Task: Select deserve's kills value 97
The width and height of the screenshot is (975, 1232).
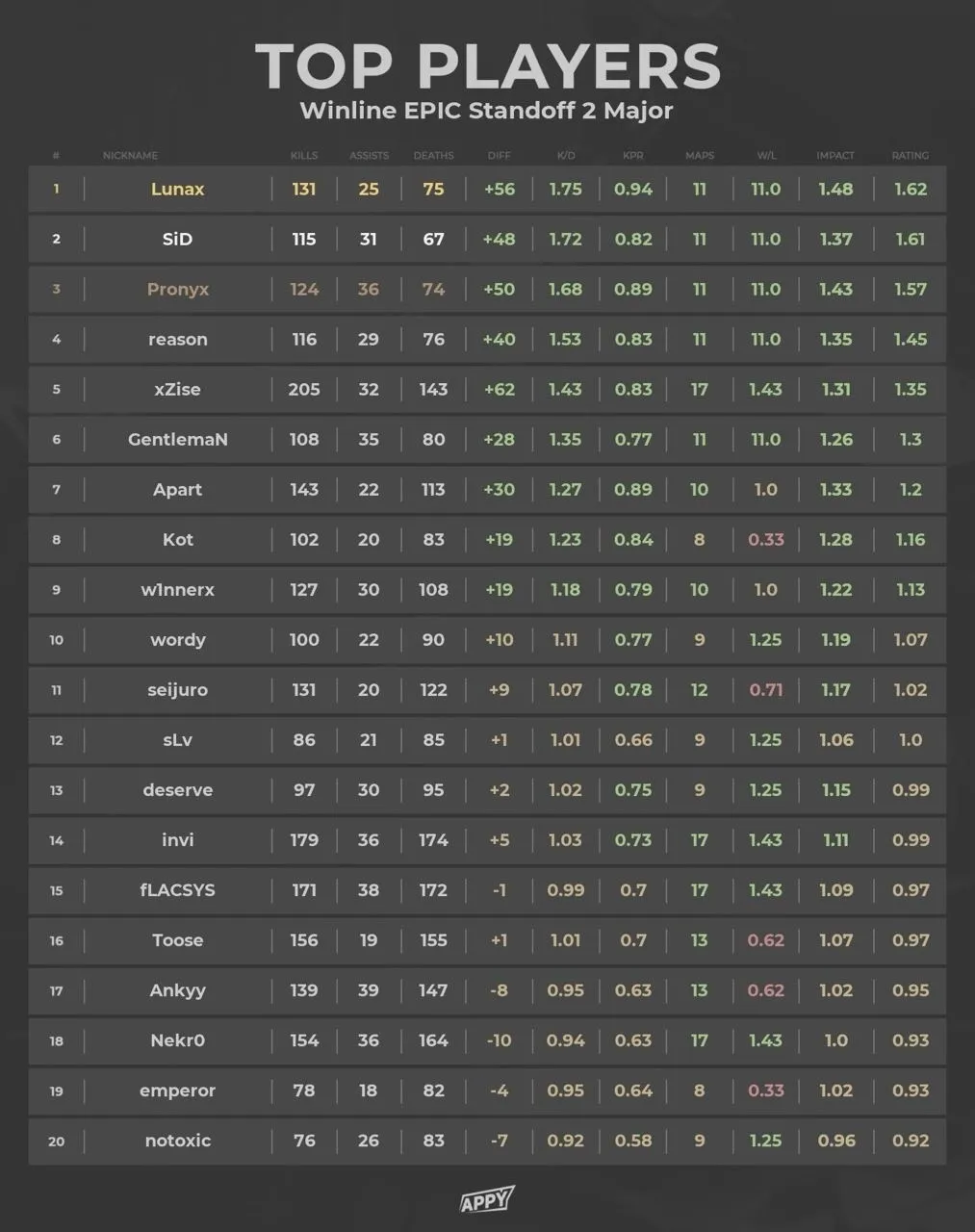Action: [x=304, y=790]
